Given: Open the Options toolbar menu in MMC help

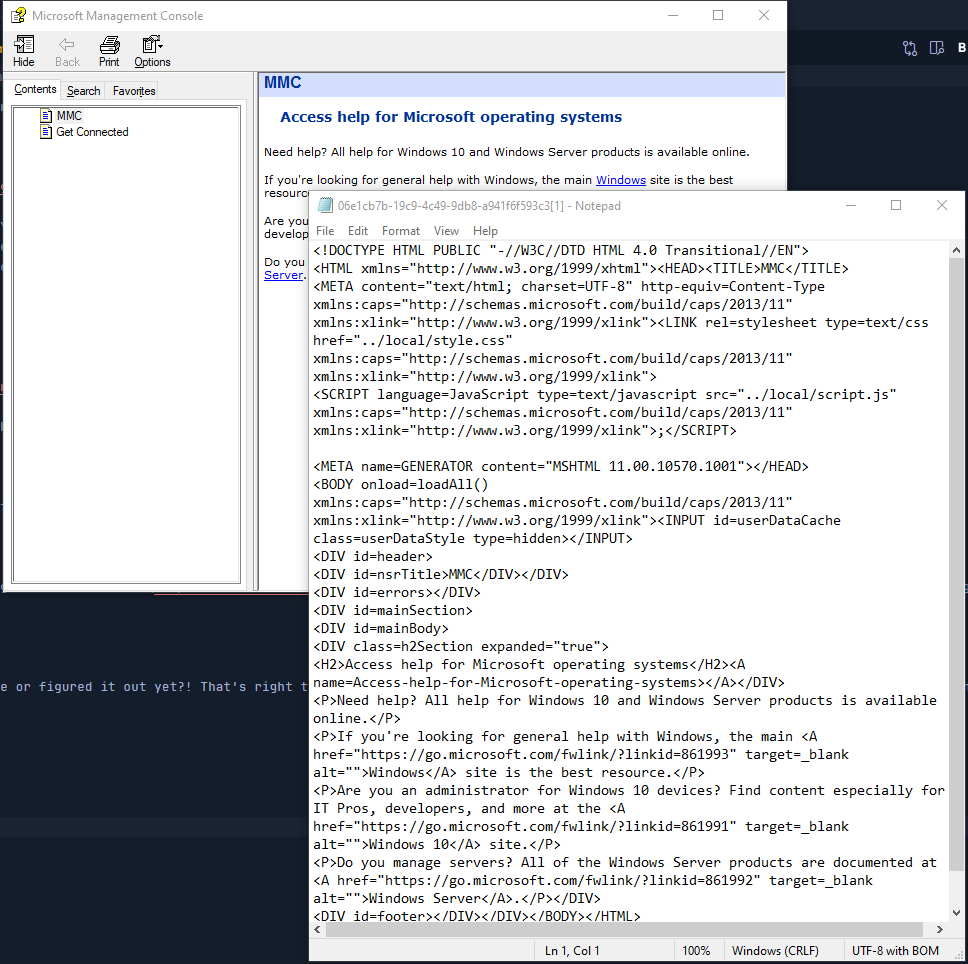Looking at the screenshot, I should click(152, 51).
